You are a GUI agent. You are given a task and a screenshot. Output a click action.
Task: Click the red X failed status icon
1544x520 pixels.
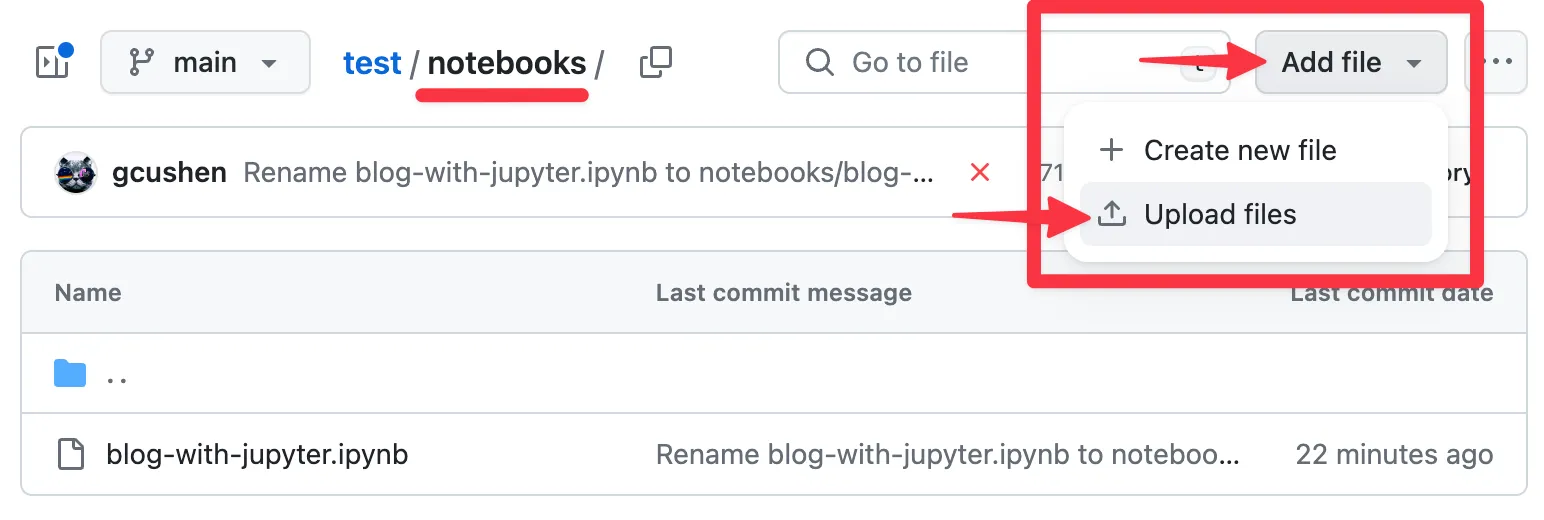(x=980, y=173)
